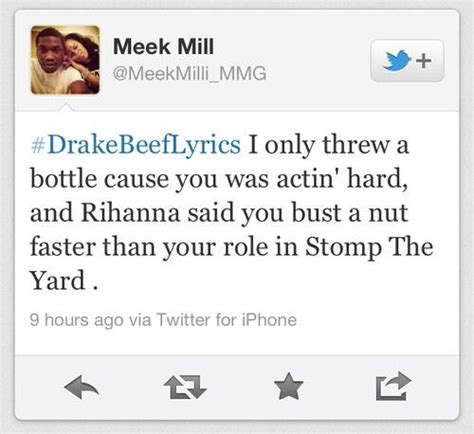Open the @MeekMilli_MMG handle
474x434 pixels.
190,73
